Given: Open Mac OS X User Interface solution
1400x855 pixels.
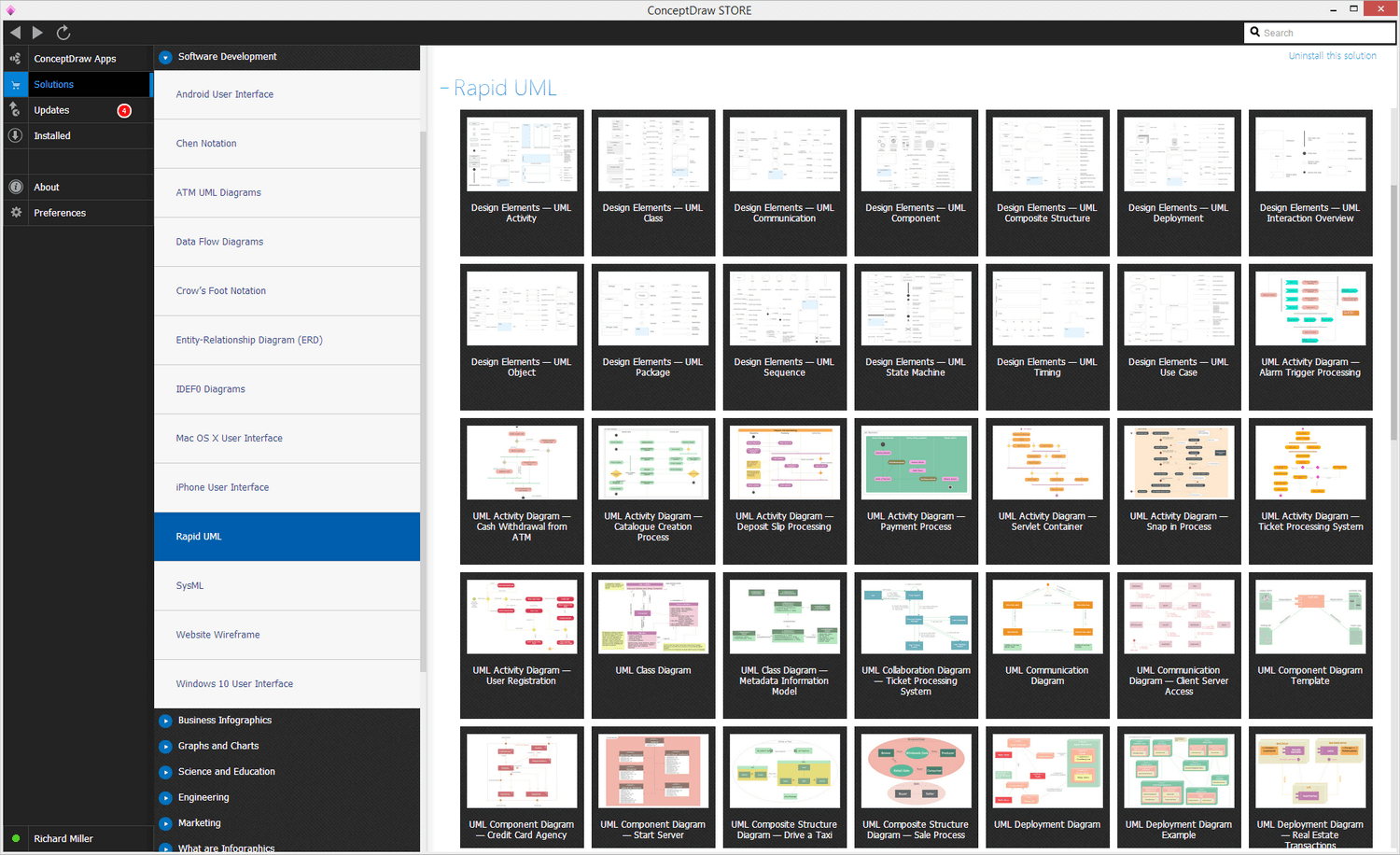Looking at the screenshot, I should [287, 438].
